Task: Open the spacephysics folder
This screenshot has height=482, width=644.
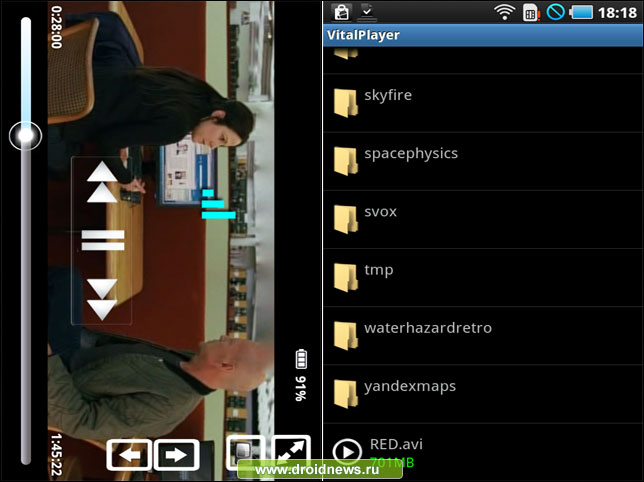Action: point(483,161)
